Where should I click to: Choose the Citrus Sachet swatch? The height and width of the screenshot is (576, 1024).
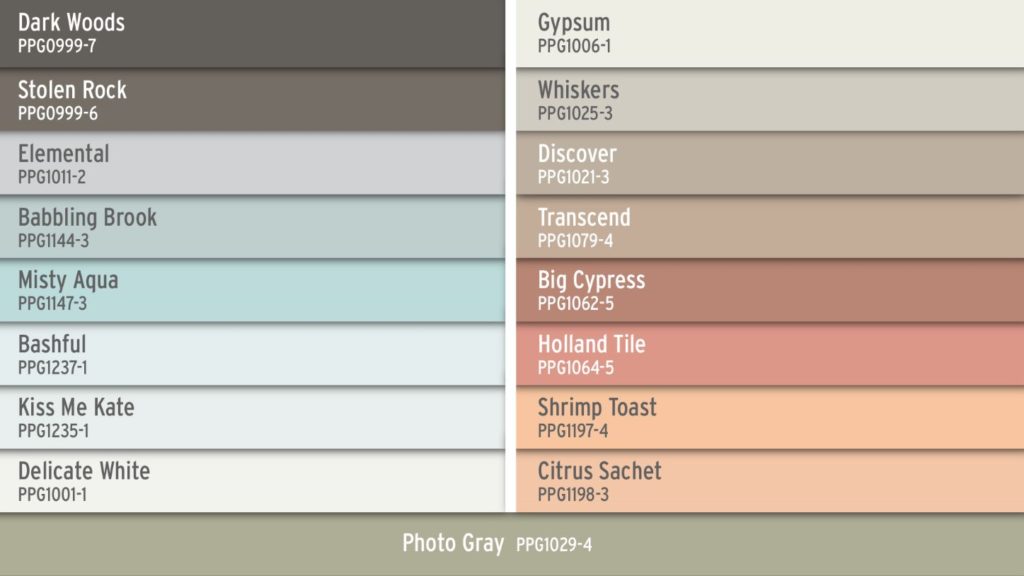[770, 481]
